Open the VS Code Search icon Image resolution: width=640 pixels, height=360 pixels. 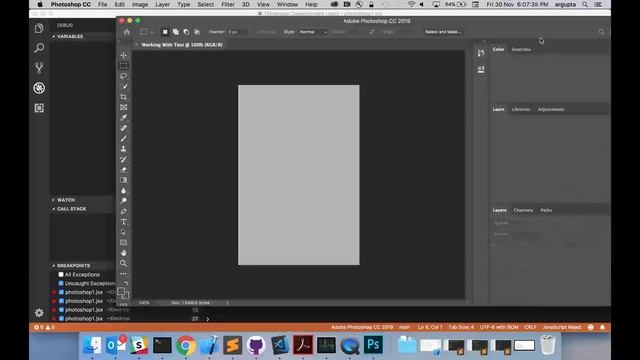[x=39, y=48]
